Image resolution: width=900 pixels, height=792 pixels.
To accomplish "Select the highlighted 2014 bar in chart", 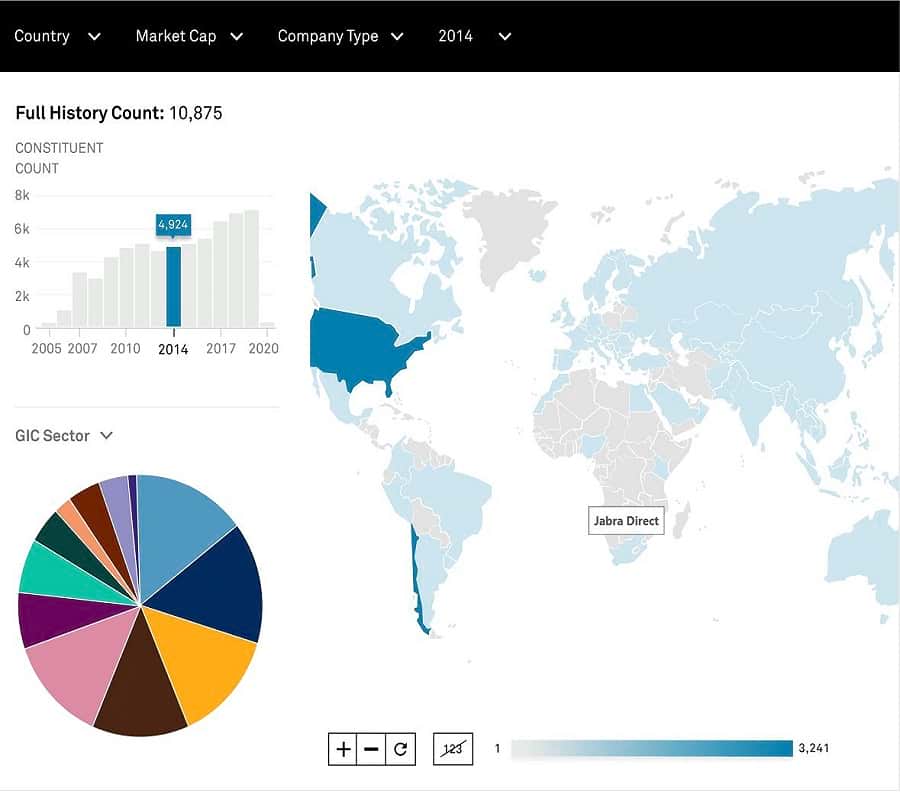I will [x=173, y=287].
